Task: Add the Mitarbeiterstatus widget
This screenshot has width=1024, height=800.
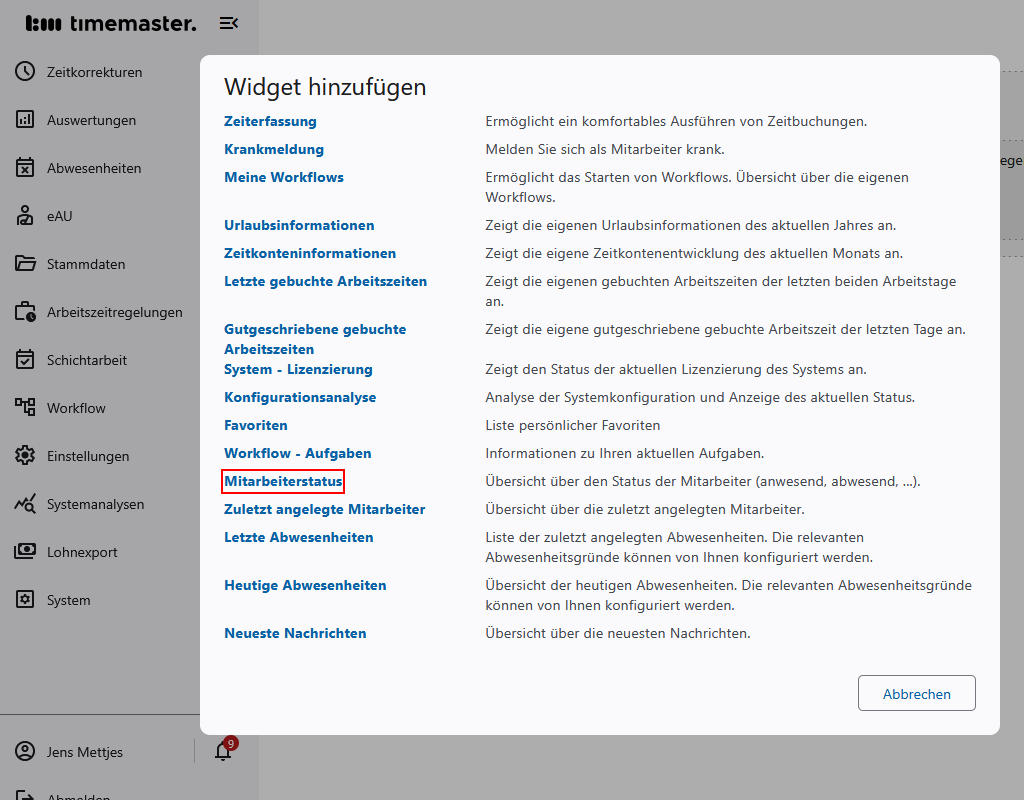Action: pos(283,481)
